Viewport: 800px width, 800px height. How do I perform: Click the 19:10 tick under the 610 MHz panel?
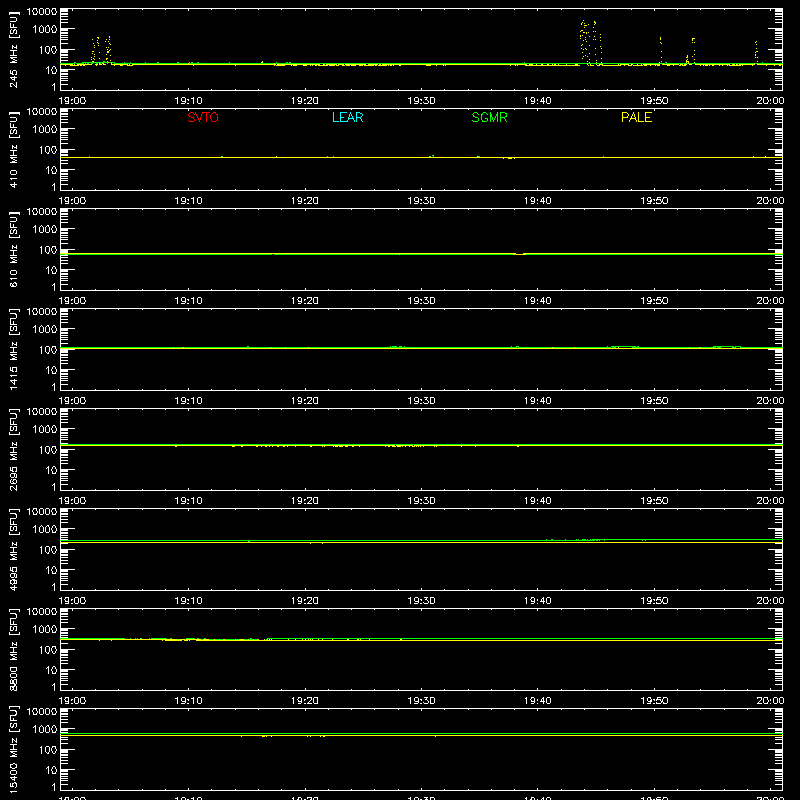pyautogui.click(x=188, y=301)
